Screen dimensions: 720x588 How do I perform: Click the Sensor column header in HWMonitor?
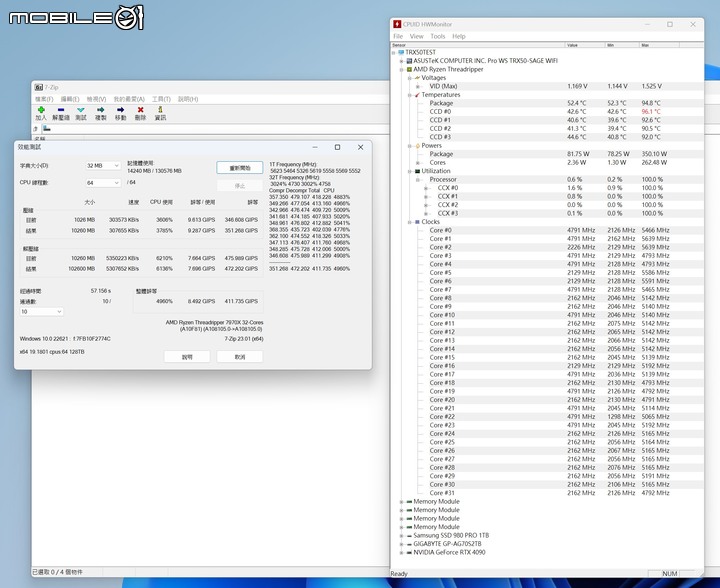pyautogui.click(x=478, y=45)
